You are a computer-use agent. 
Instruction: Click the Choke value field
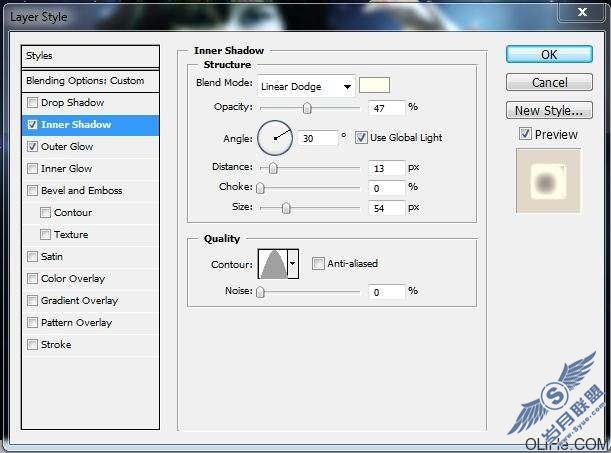[x=386, y=189]
